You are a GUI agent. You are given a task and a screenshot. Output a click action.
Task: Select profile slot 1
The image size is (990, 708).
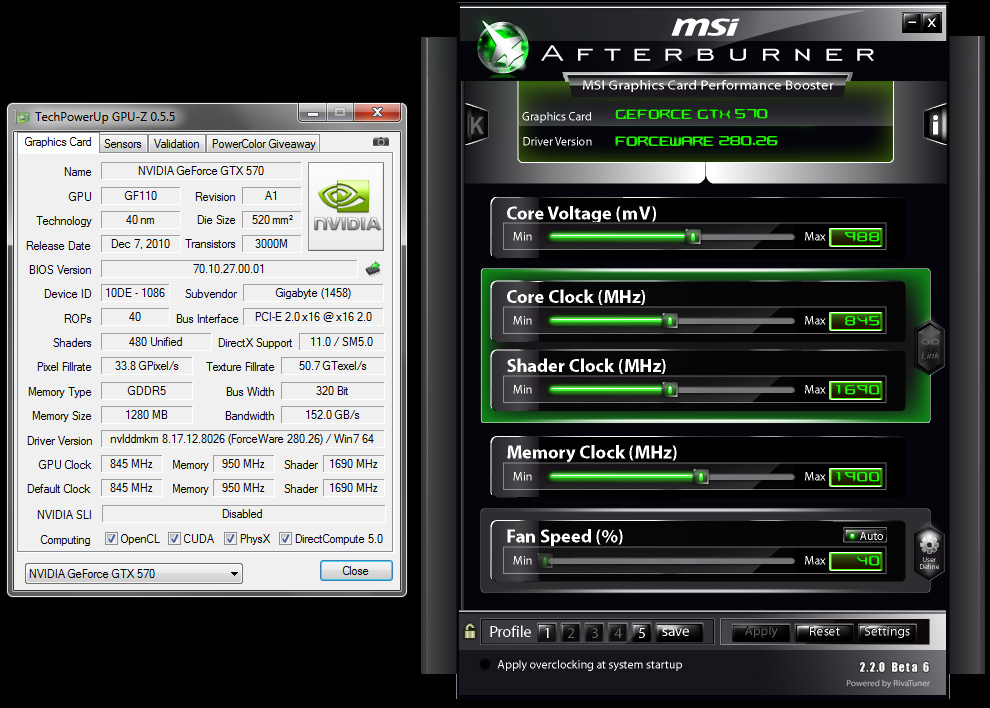pos(547,632)
